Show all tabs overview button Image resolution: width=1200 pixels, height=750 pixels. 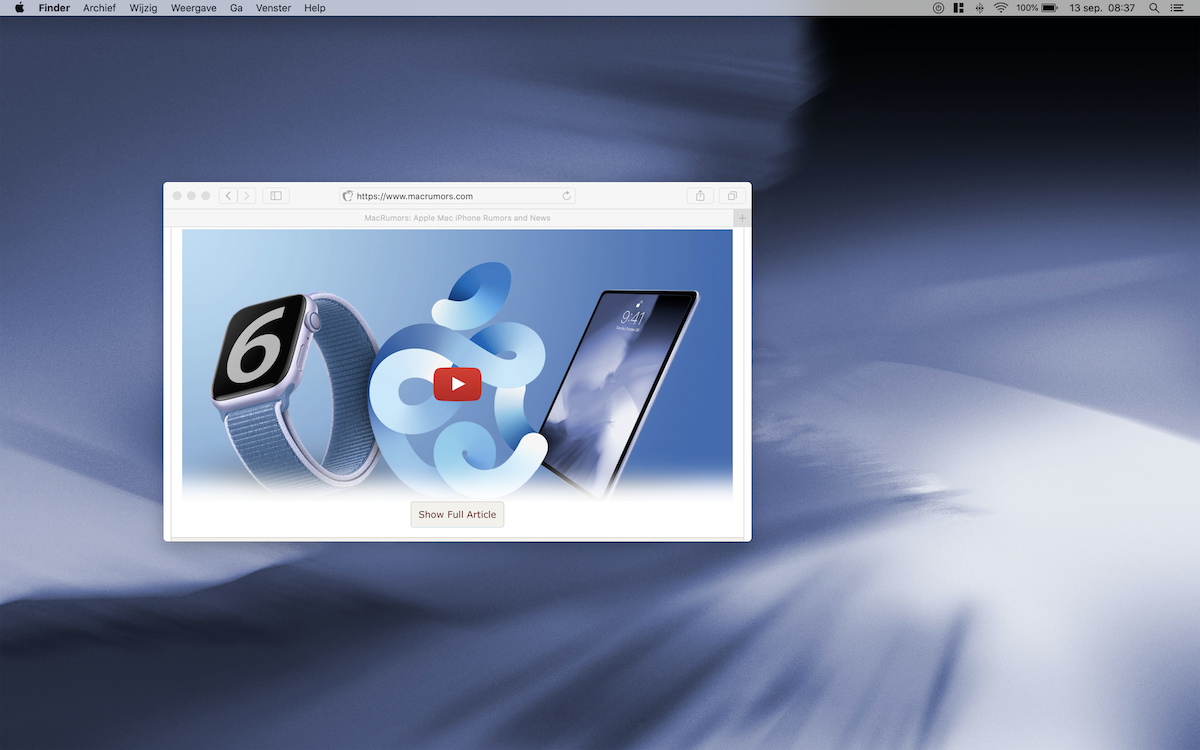click(x=732, y=196)
